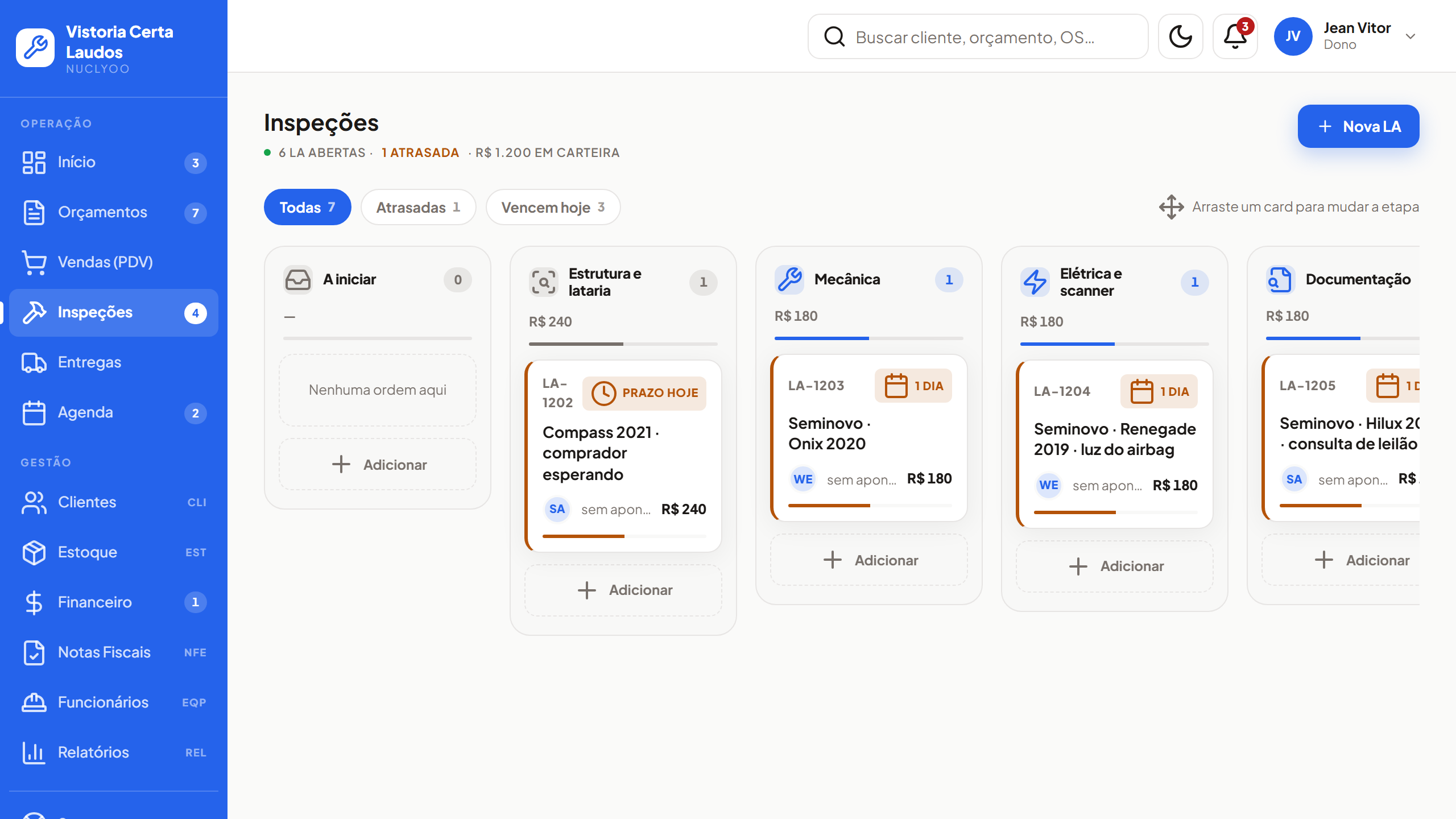
Task: Open Início in sidebar
Action: [x=114, y=162]
